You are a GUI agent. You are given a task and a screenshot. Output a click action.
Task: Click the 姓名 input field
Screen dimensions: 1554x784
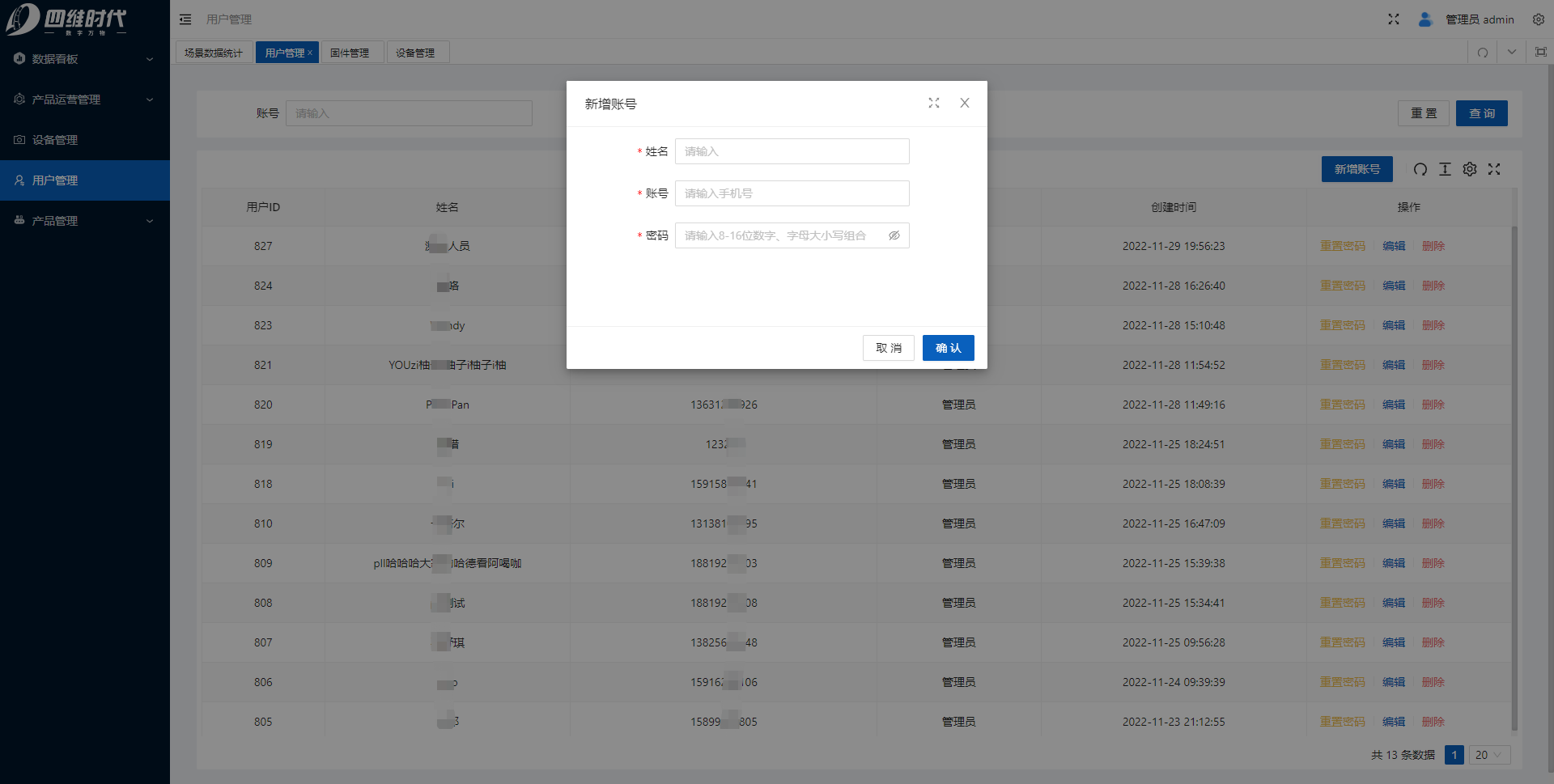click(x=792, y=151)
